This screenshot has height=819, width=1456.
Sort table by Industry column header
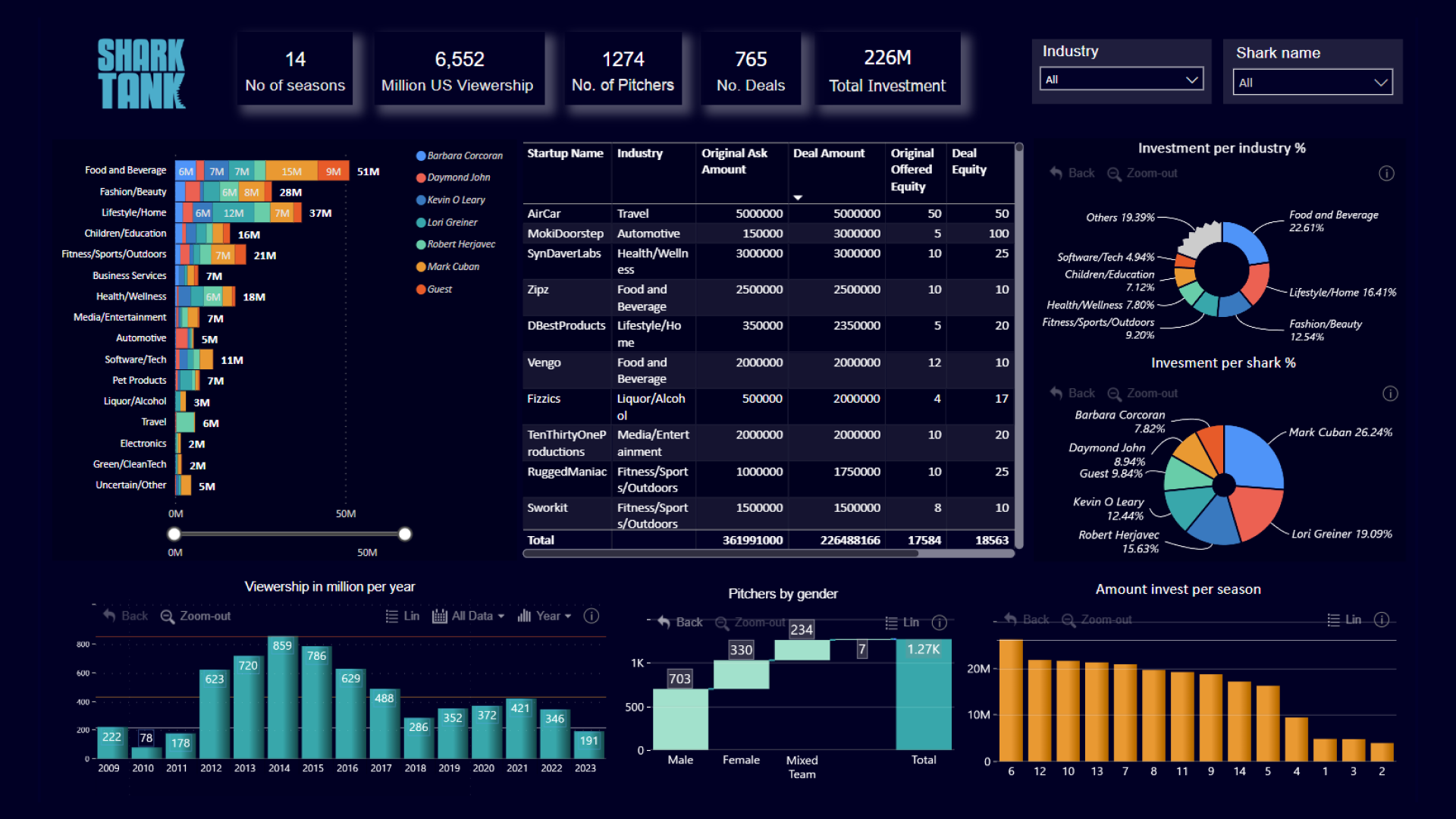click(639, 153)
